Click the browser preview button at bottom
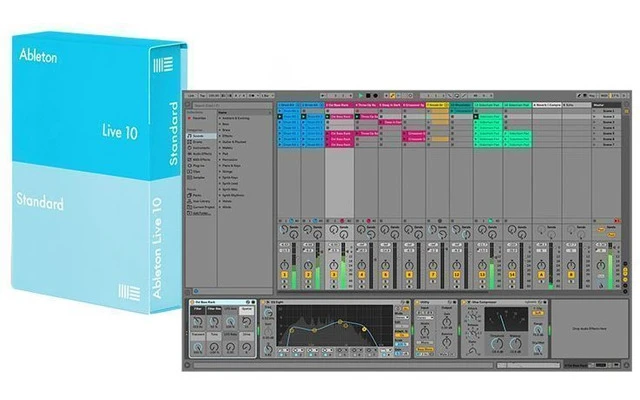 [196, 291]
